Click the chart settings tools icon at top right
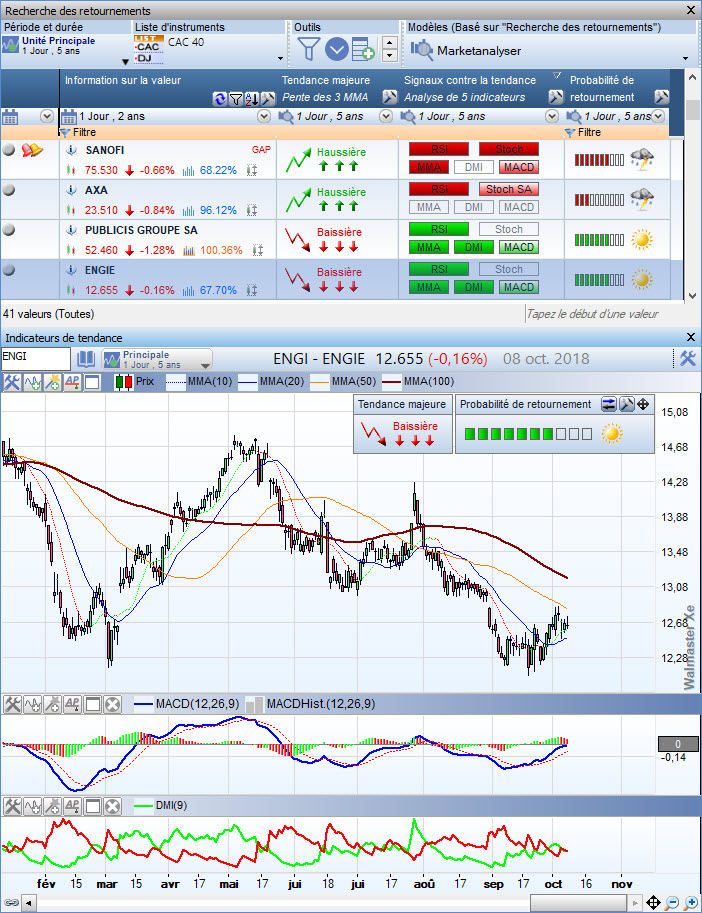The image size is (702, 913). [688, 359]
